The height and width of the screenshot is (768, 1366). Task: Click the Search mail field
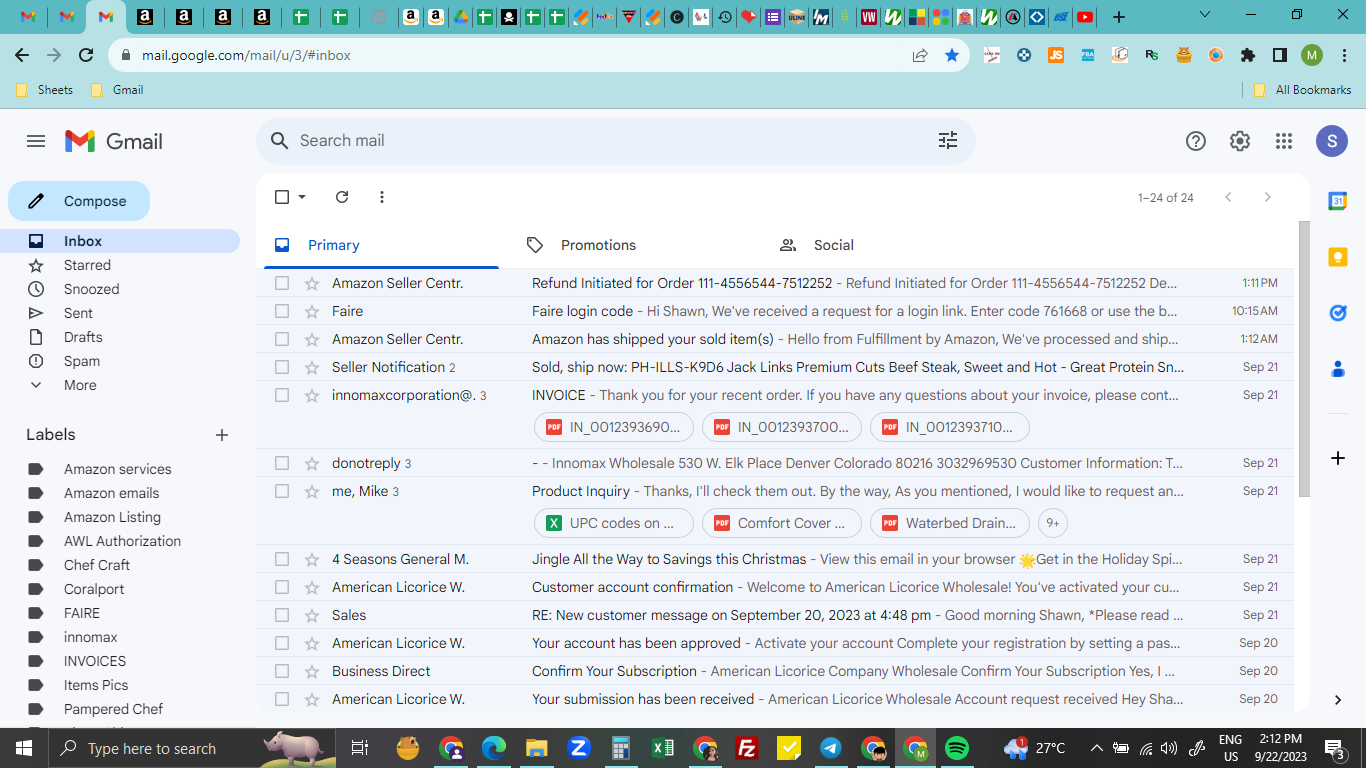(615, 141)
